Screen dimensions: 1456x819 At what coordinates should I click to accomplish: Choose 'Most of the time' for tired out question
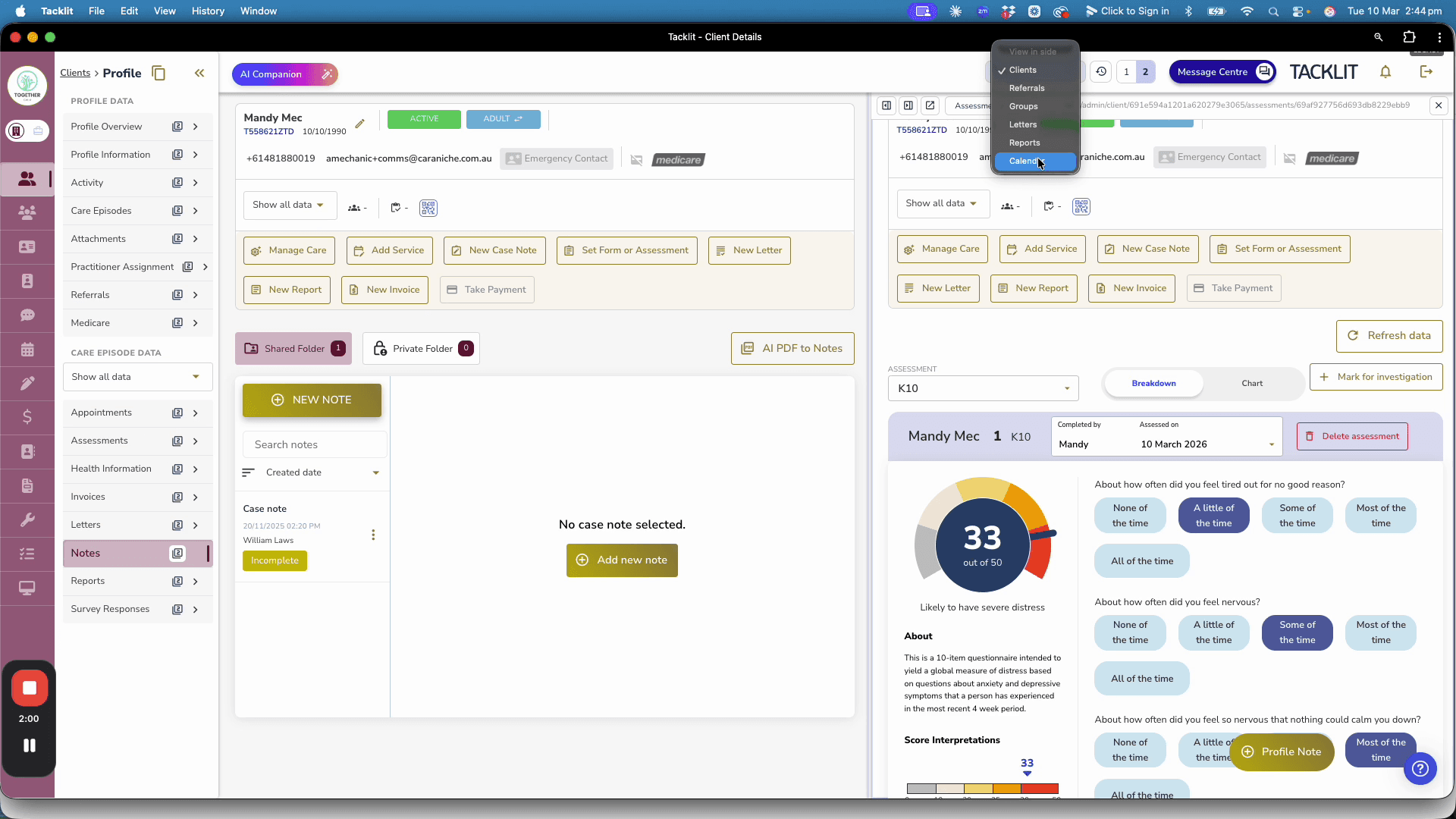[1380, 516]
